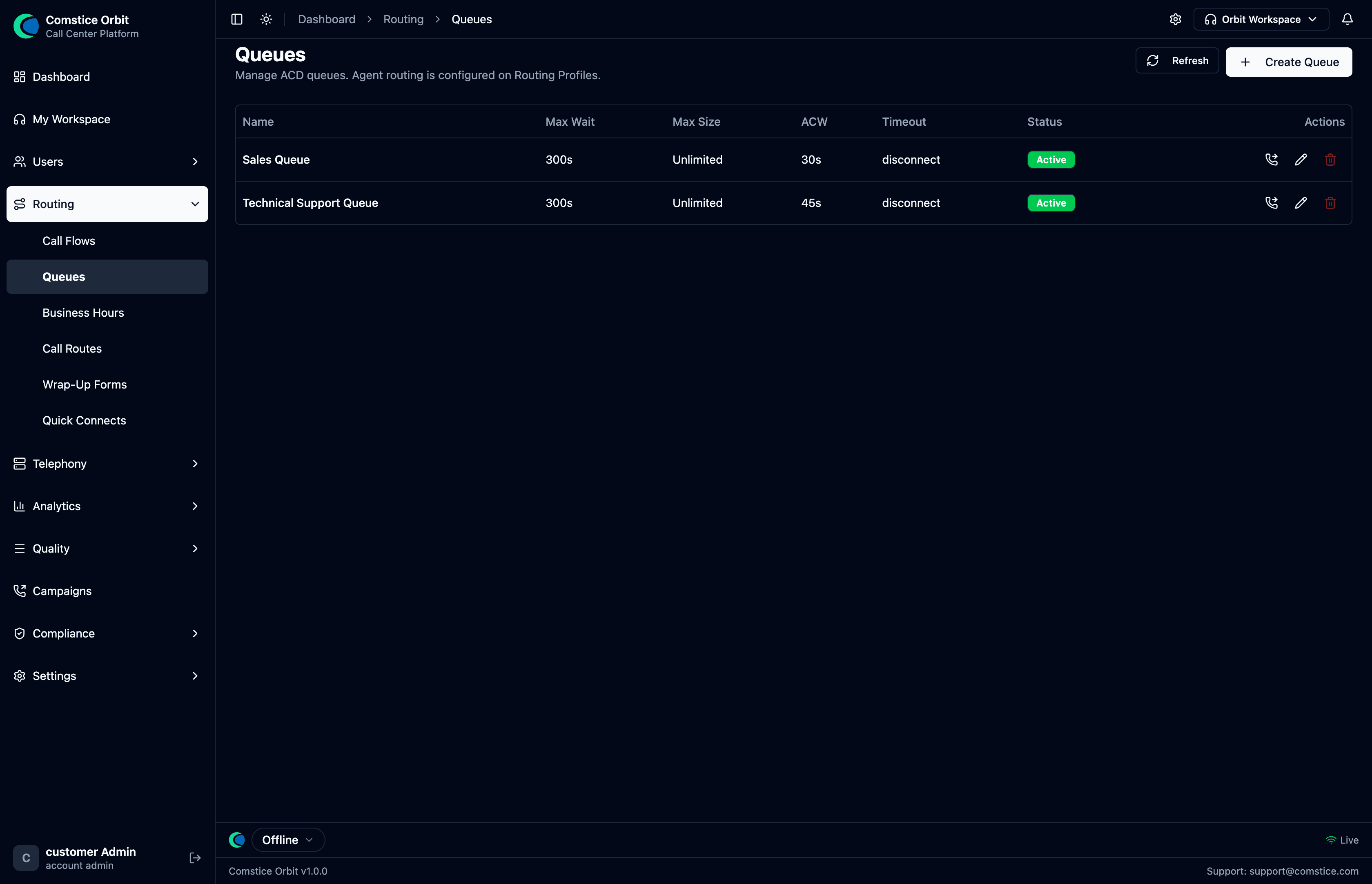Collapse the Routing section chevron
The width and height of the screenshot is (1372, 884).
pyautogui.click(x=195, y=204)
